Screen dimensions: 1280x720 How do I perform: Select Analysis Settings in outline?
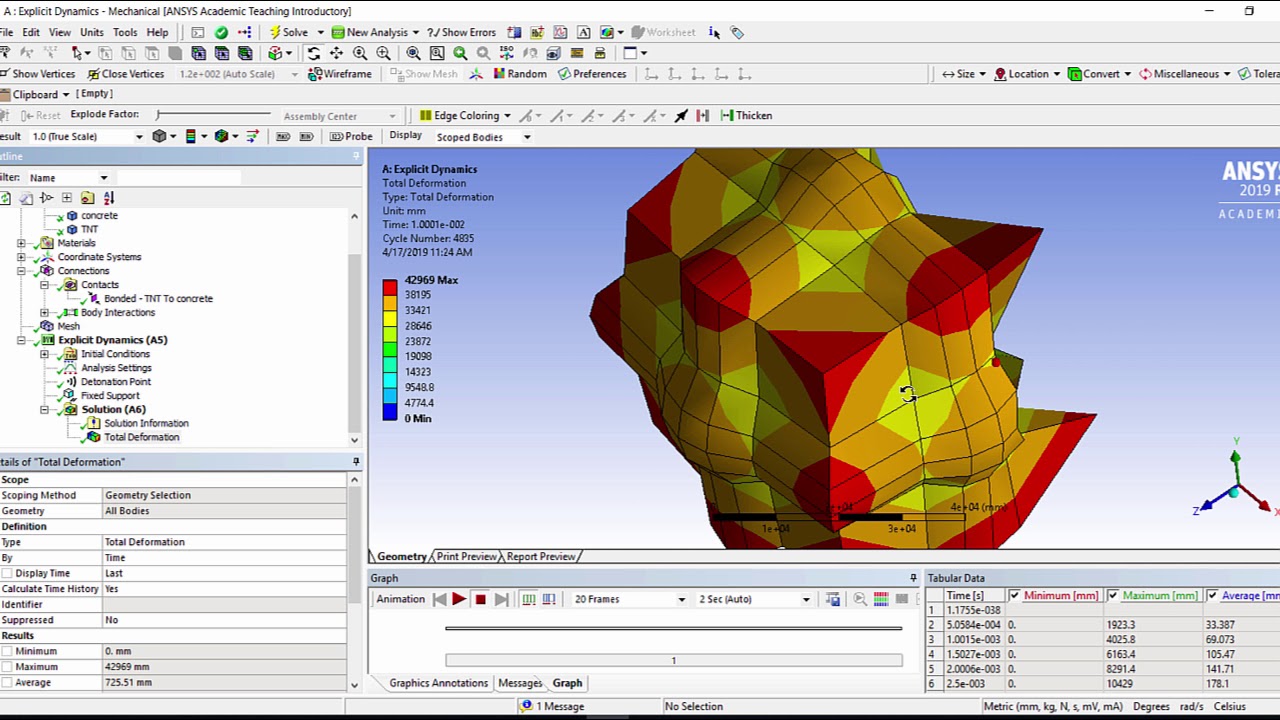click(116, 368)
